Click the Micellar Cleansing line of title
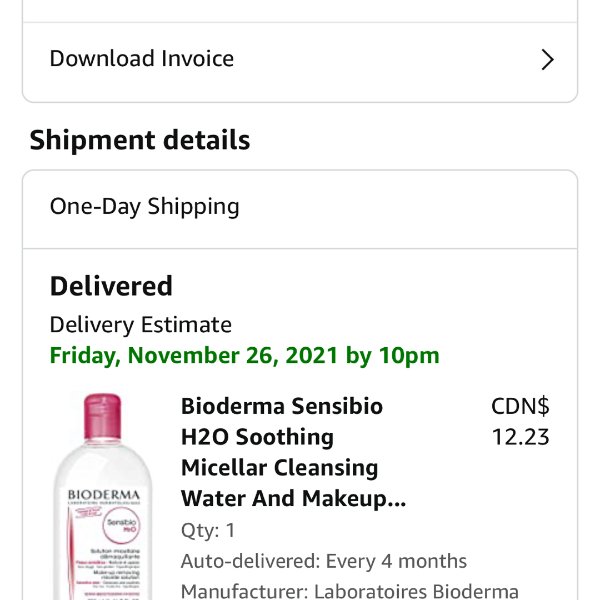 tap(279, 468)
